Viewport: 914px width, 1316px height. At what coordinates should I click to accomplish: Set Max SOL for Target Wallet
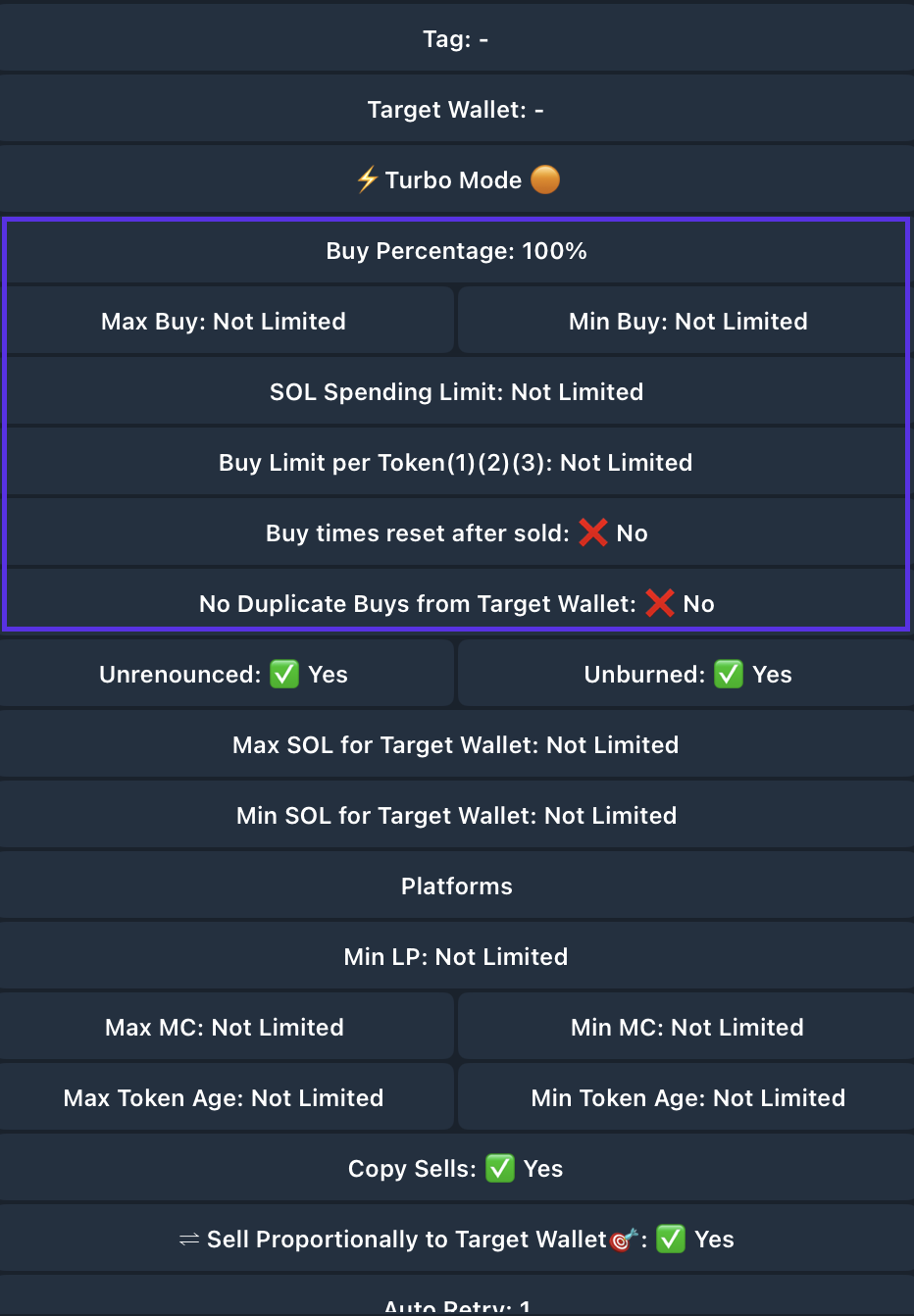(x=456, y=745)
